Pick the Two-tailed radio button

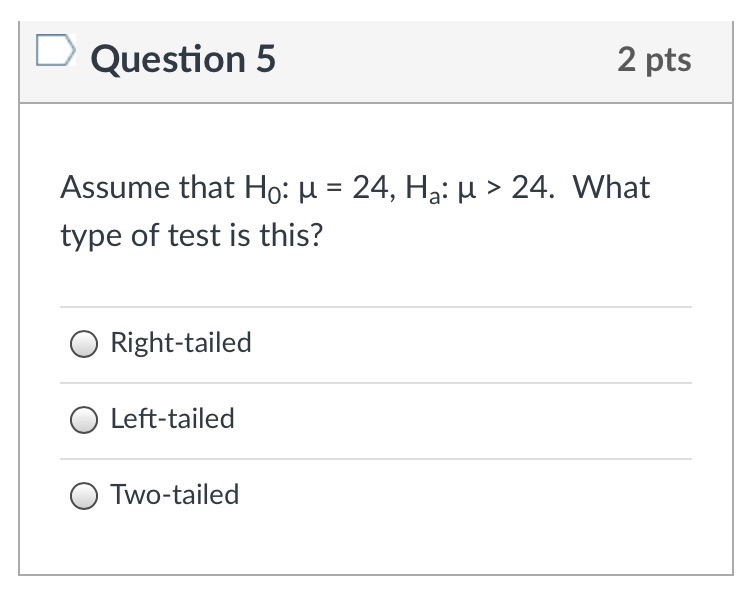click(84, 496)
